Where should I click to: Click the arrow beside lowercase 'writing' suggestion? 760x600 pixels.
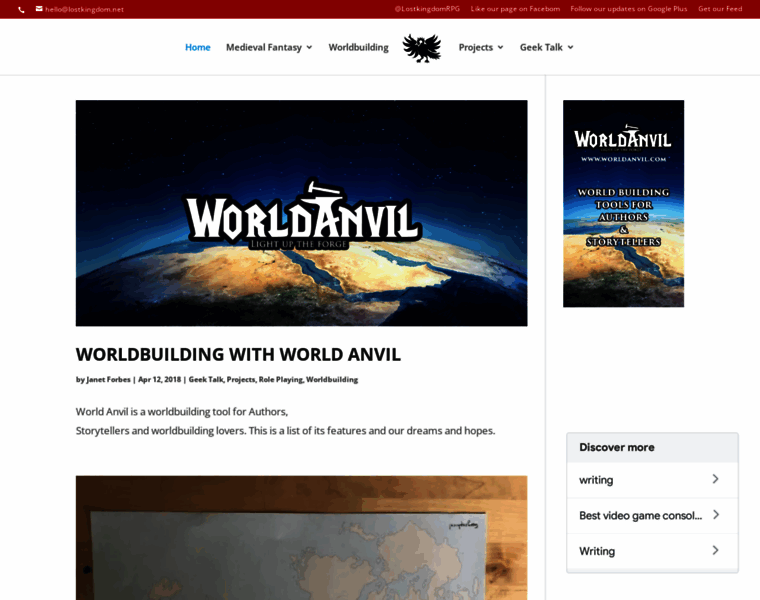[x=715, y=479]
